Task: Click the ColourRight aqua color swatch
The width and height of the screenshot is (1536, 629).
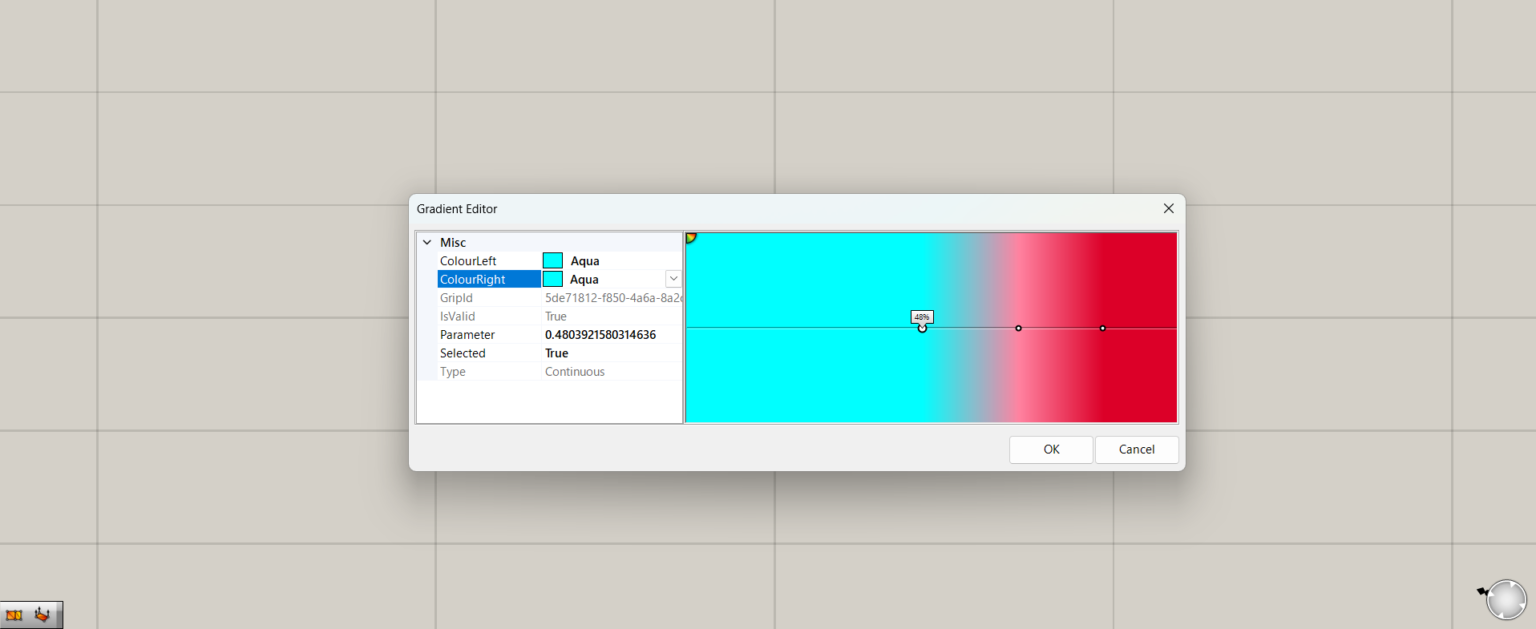Action: coord(552,278)
